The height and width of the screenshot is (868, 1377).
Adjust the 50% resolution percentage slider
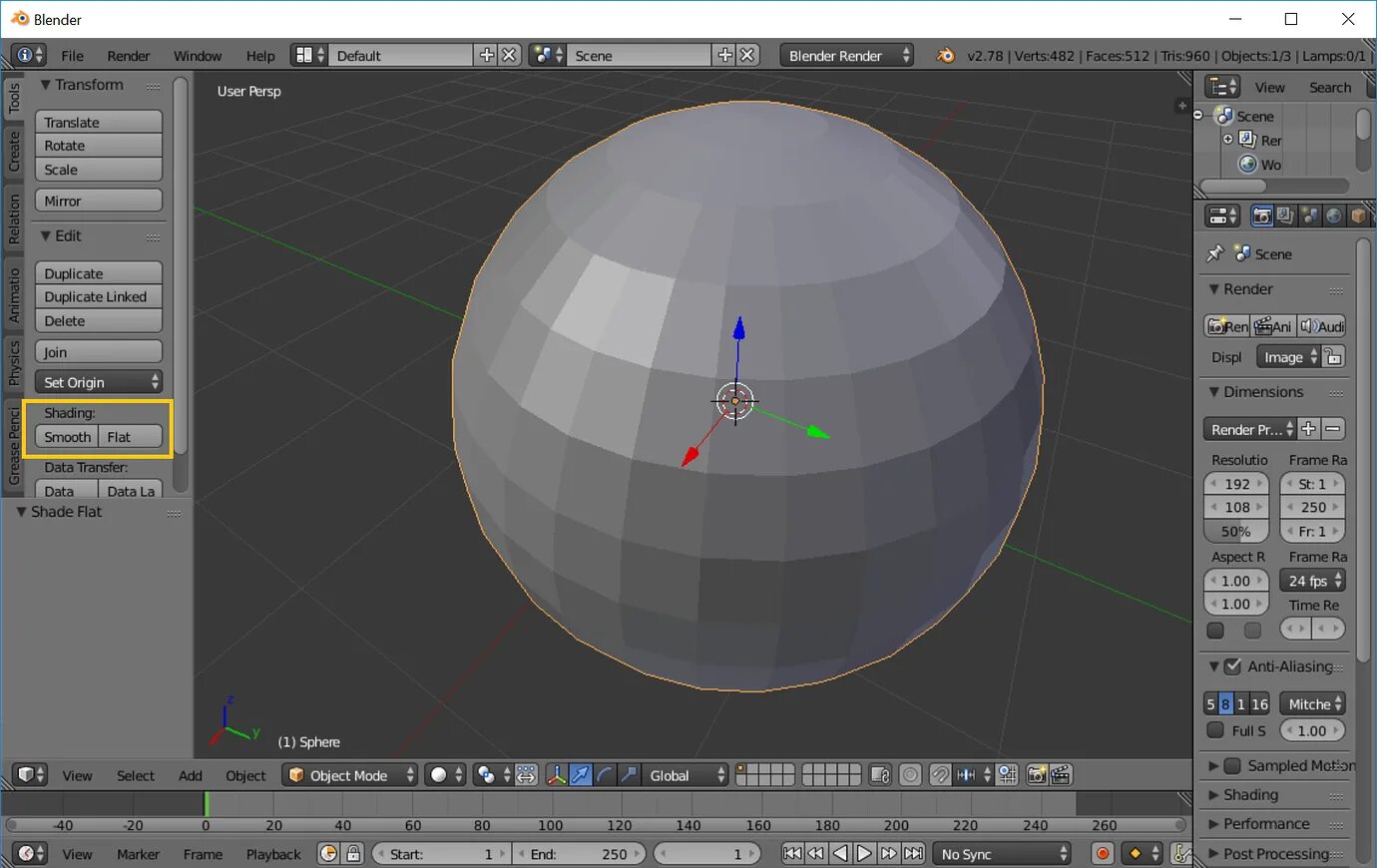tap(1236, 532)
